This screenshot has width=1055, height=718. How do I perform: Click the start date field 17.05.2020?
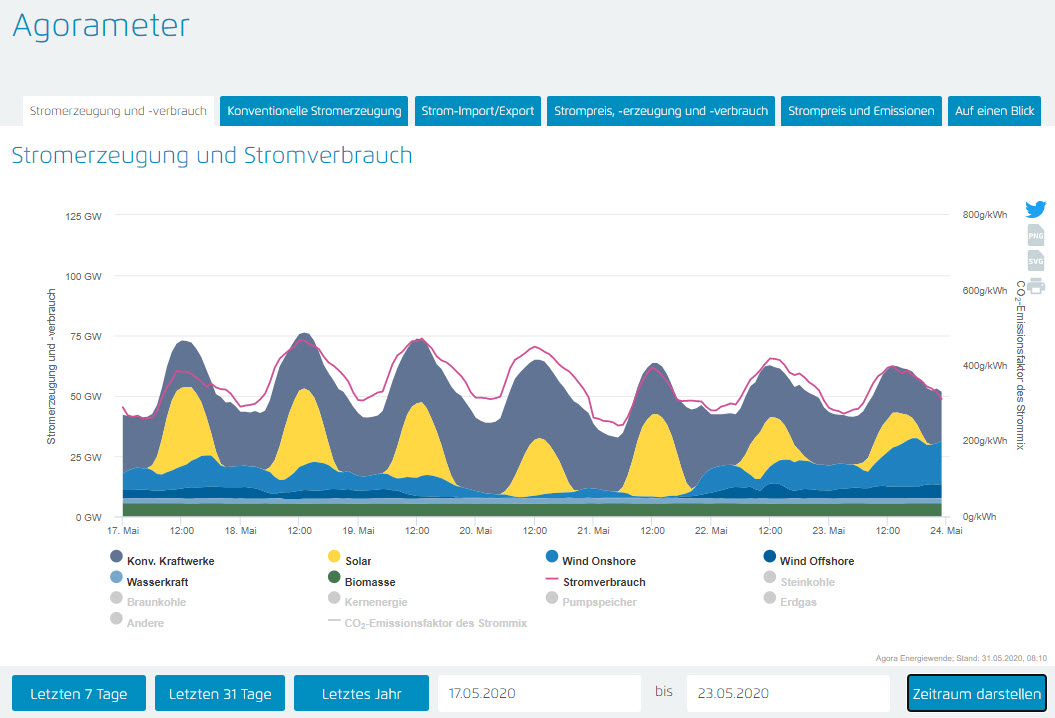coord(538,693)
